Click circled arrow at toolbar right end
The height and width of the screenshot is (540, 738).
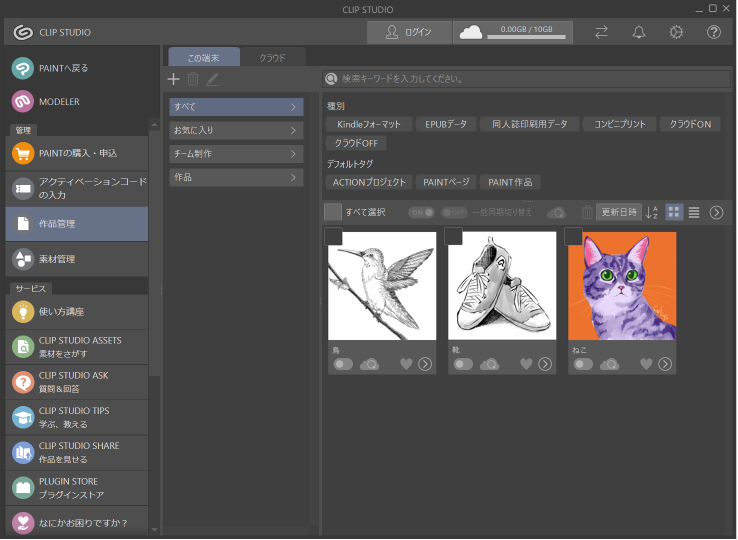(716, 212)
